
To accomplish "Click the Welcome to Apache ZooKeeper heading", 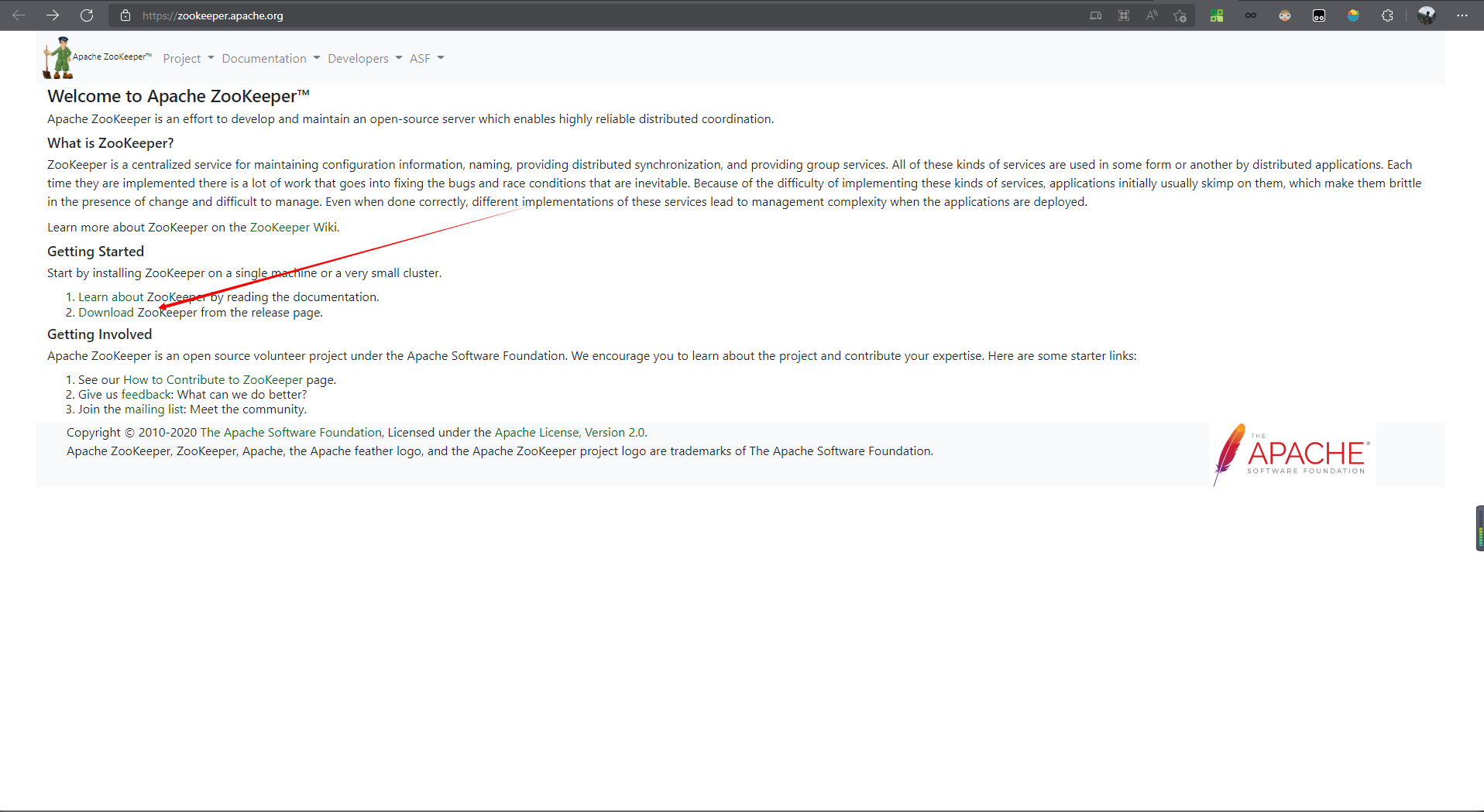I will 178,97.
